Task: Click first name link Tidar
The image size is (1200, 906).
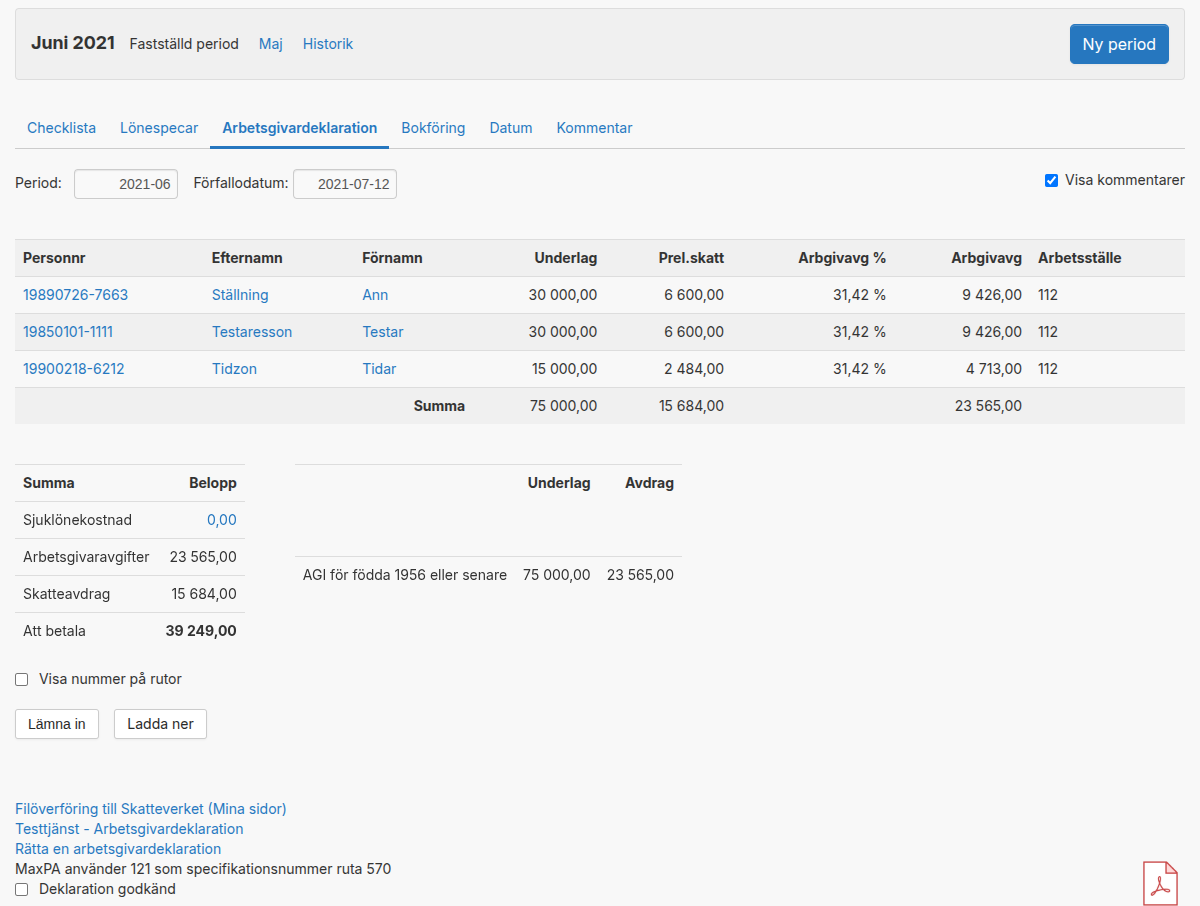Action: [379, 369]
